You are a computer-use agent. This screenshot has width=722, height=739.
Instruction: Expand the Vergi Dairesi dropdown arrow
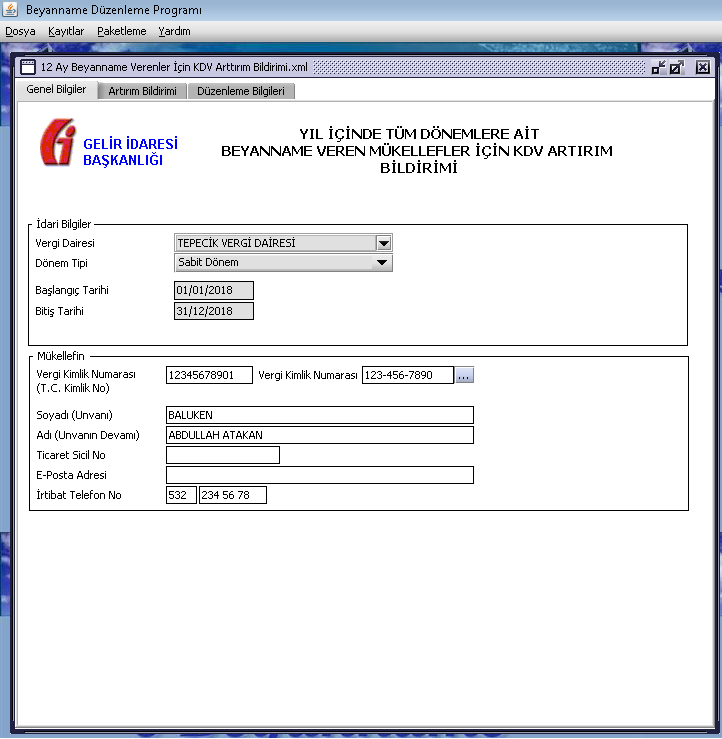coord(384,243)
